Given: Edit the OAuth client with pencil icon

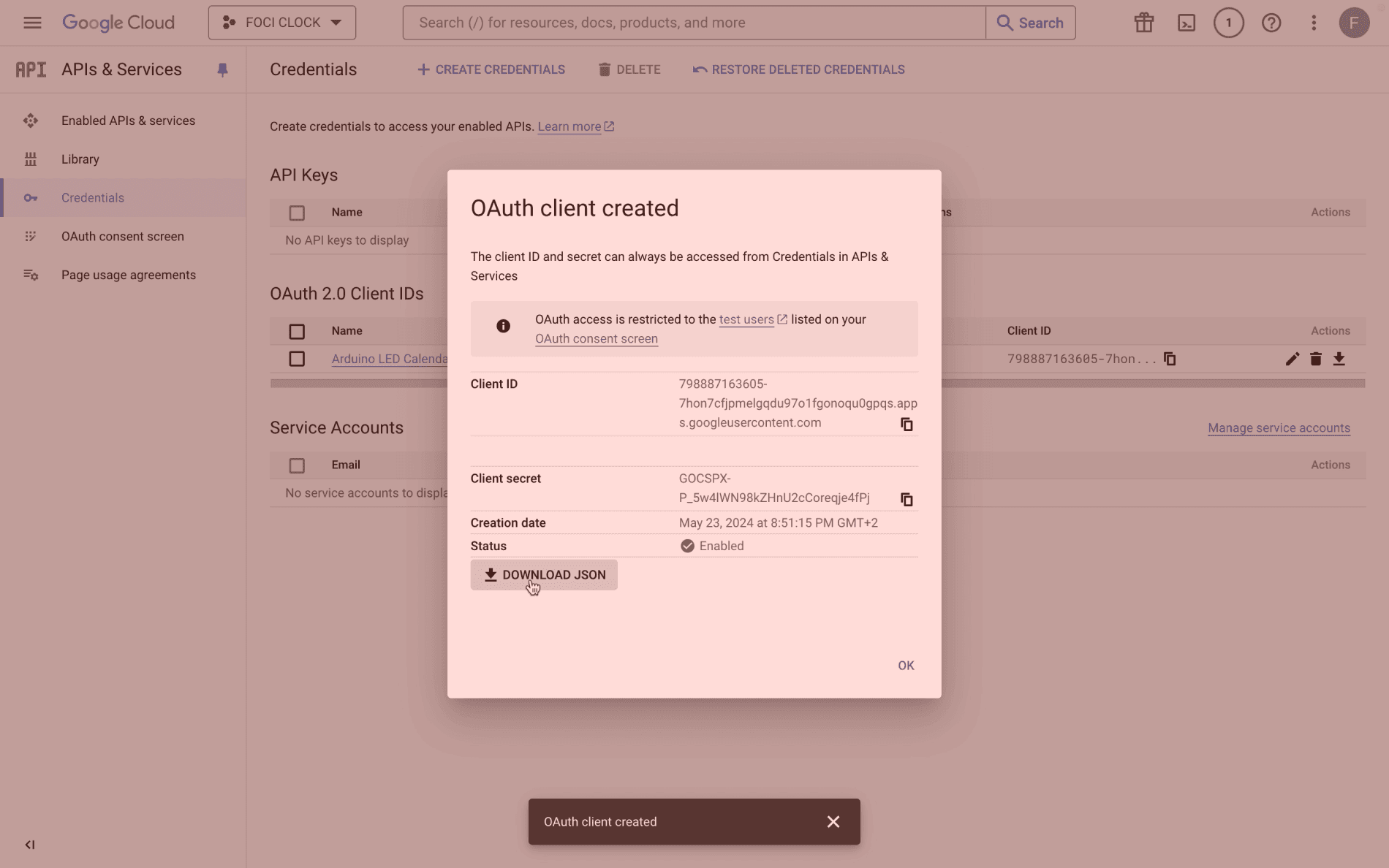Looking at the screenshot, I should click(x=1293, y=359).
